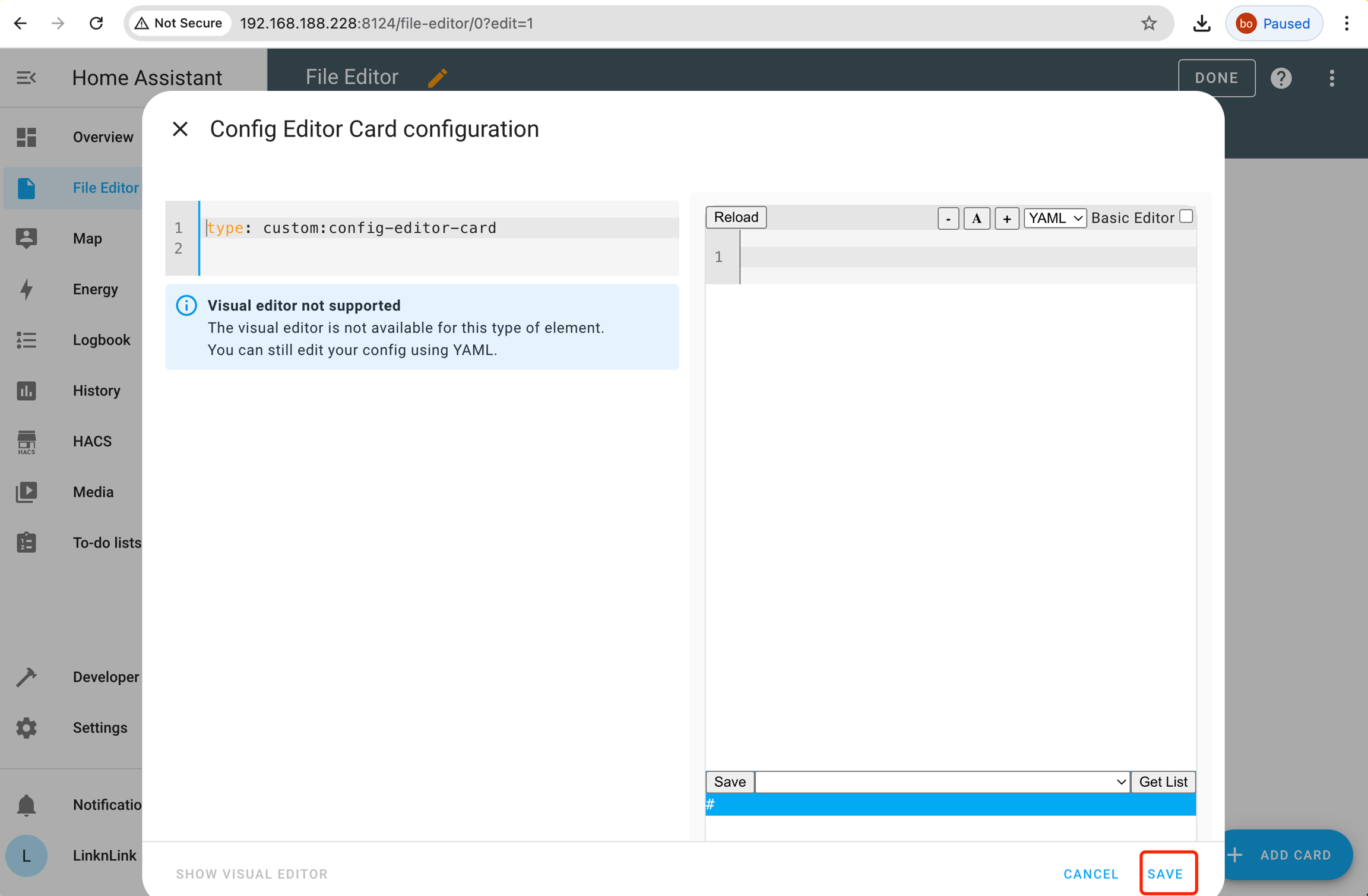Image resolution: width=1368 pixels, height=896 pixels.
Task: Close the Config Editor Card dialog
Action: coord(180,129)
